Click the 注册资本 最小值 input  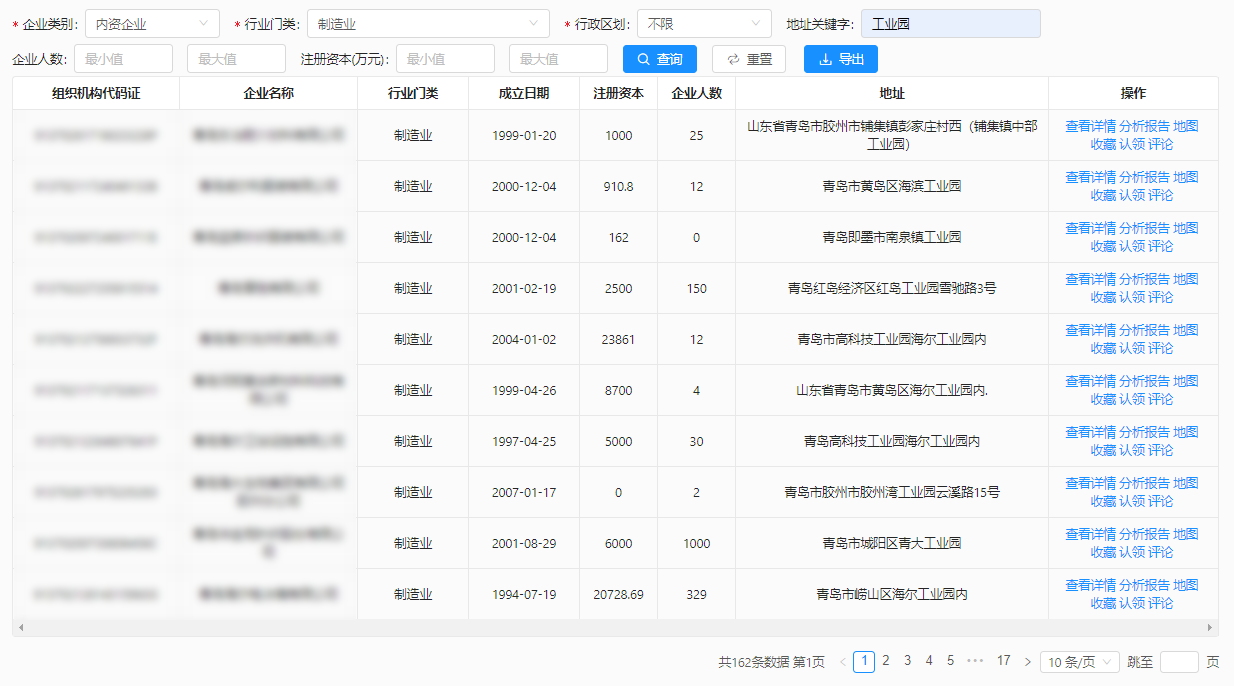pyautogui.click(x=445, y=59)
